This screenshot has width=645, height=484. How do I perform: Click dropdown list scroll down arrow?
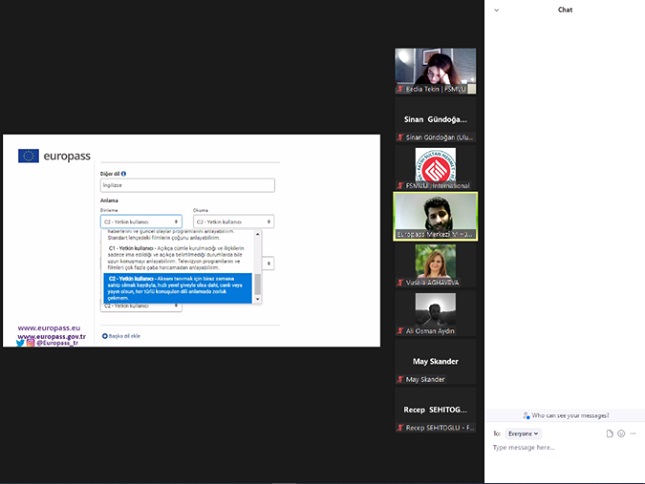tap(258, 299)
